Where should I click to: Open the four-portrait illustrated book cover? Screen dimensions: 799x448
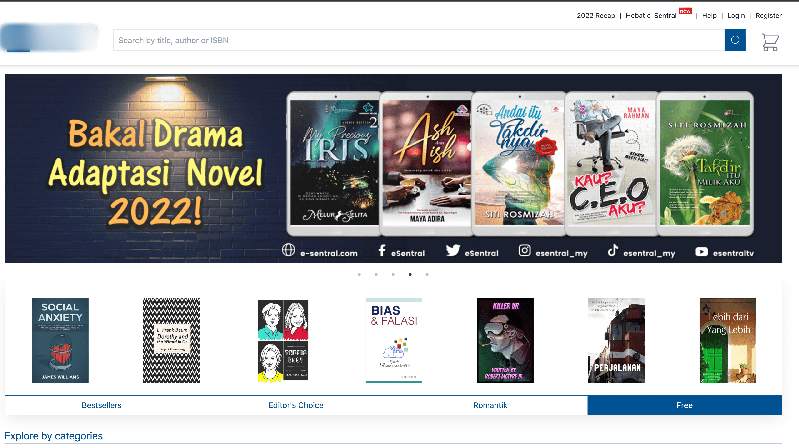pos(283,340)
